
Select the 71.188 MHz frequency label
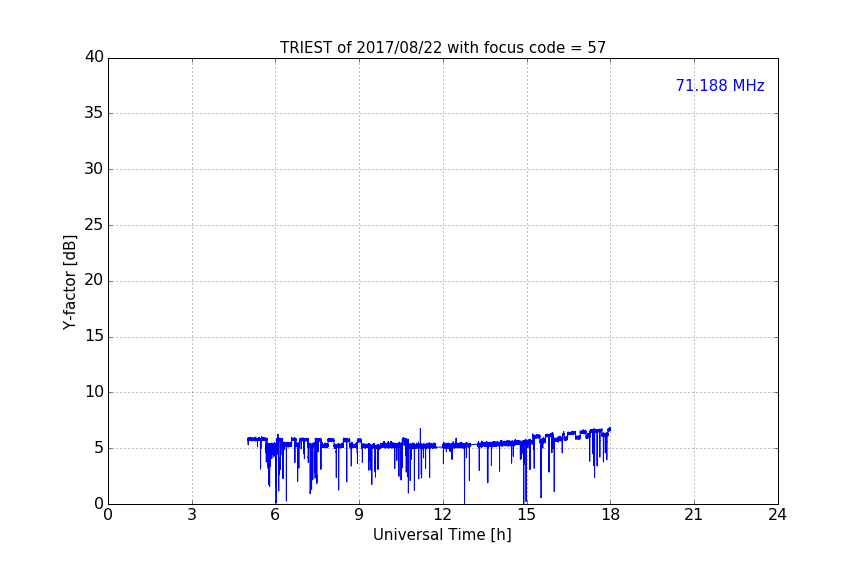point(720,86)
